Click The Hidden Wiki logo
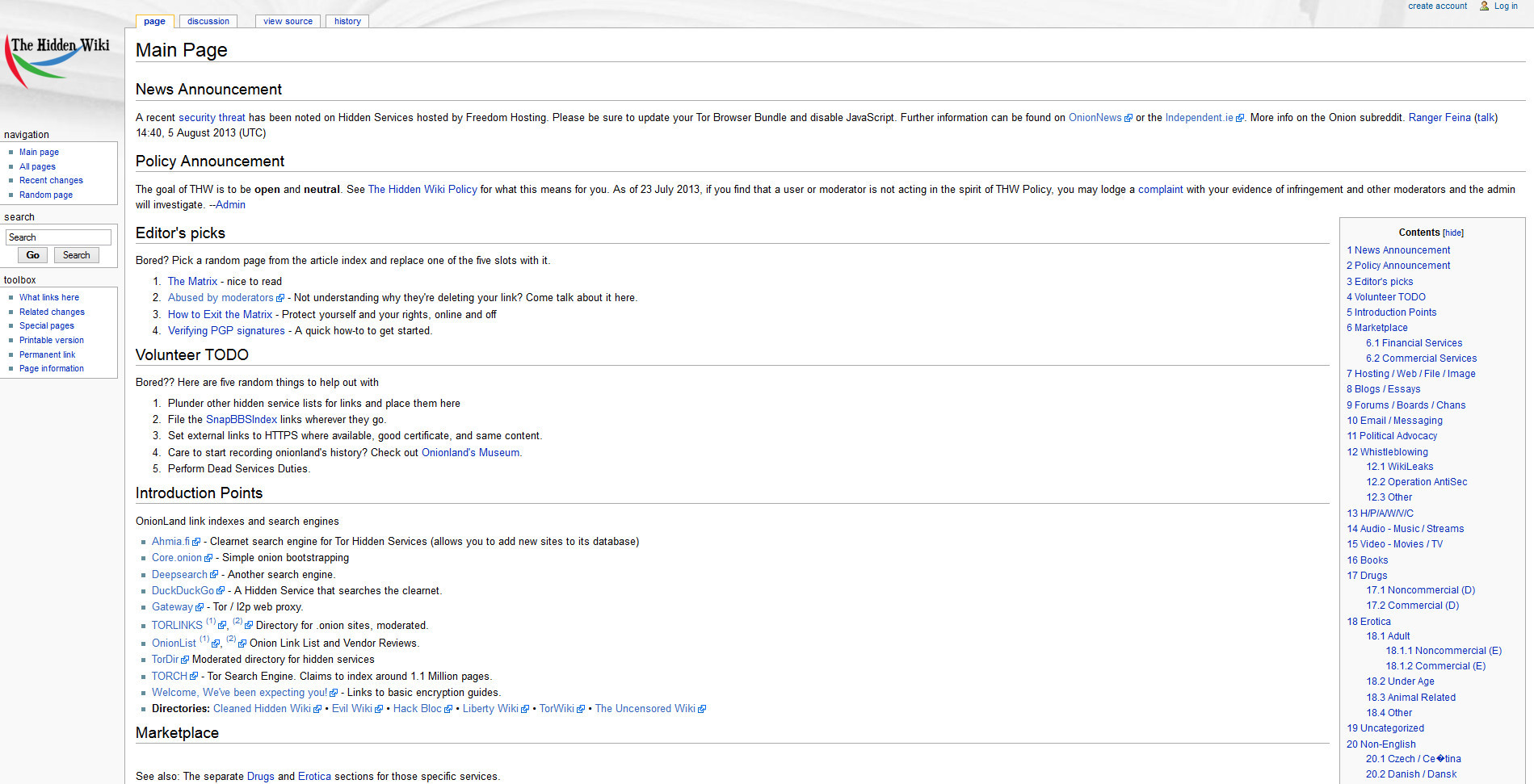This screenshot has width=1534, height=784. pyautogui.click(x=57, y=62)
